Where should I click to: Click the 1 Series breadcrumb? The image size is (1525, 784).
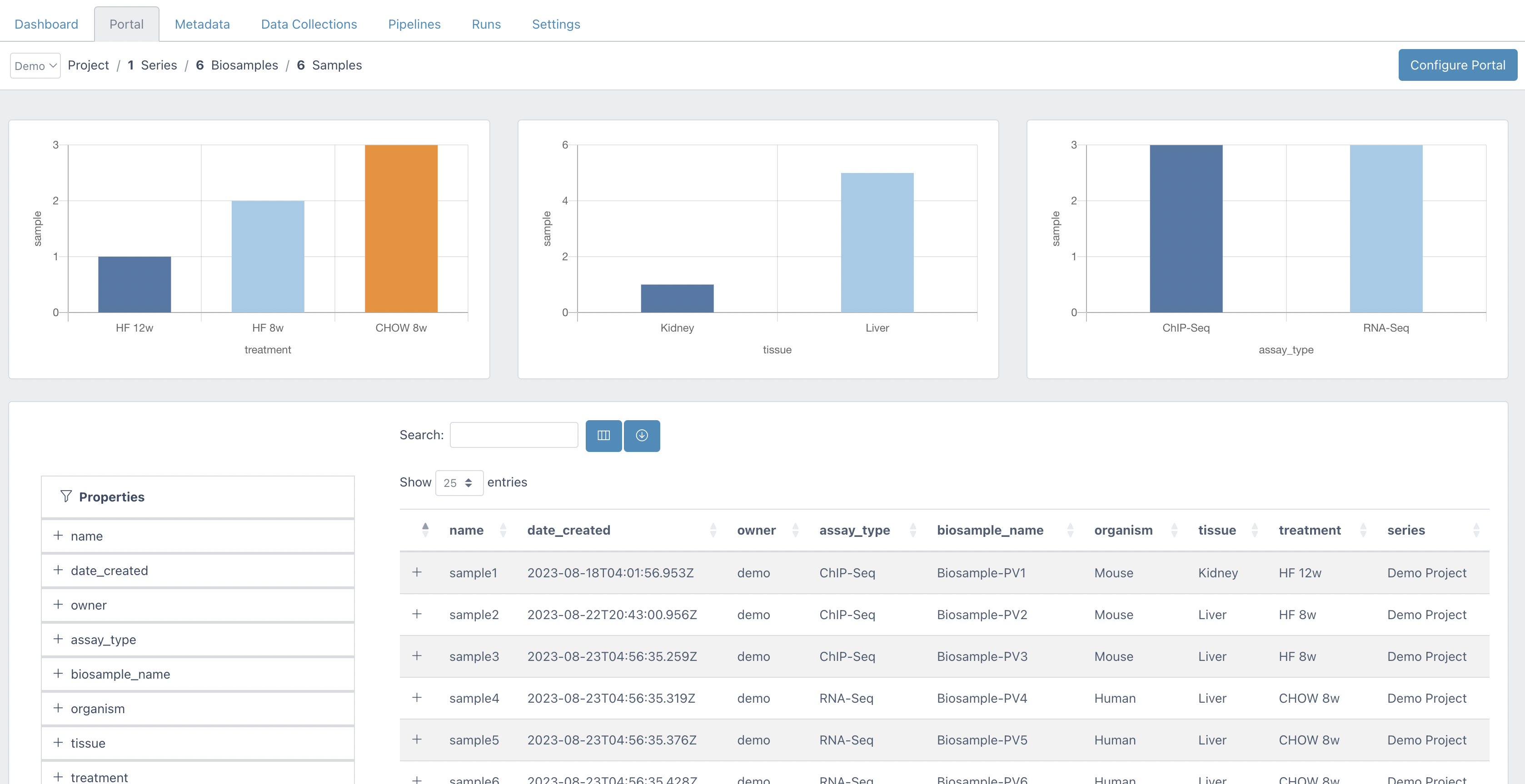(152, 65)
